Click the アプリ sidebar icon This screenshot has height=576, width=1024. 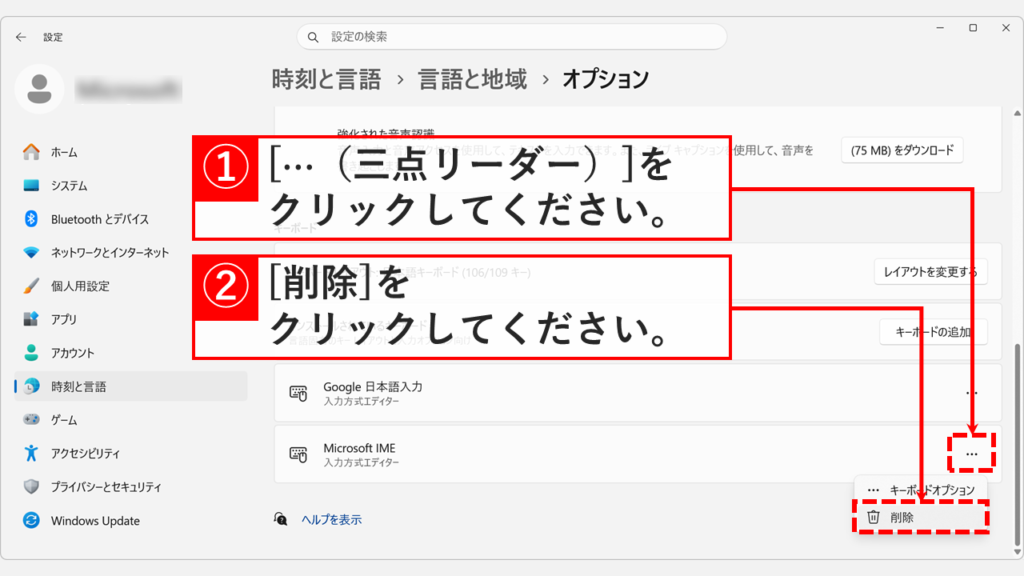31,319
